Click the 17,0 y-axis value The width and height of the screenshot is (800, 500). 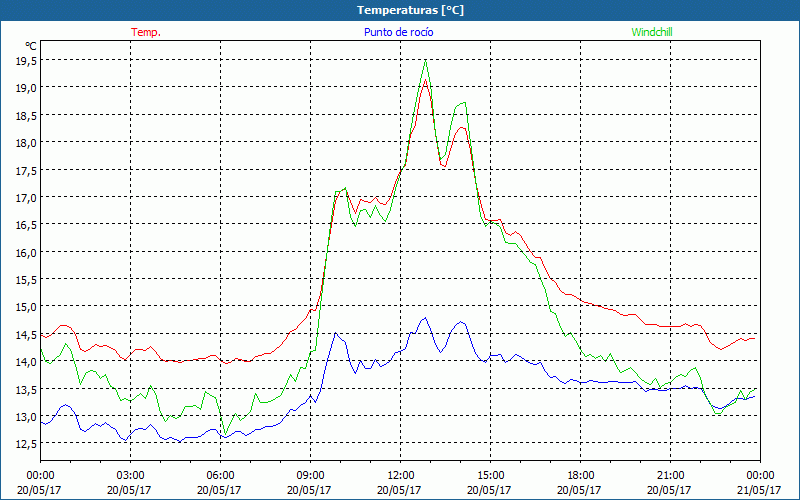click(x=25, y=197)
